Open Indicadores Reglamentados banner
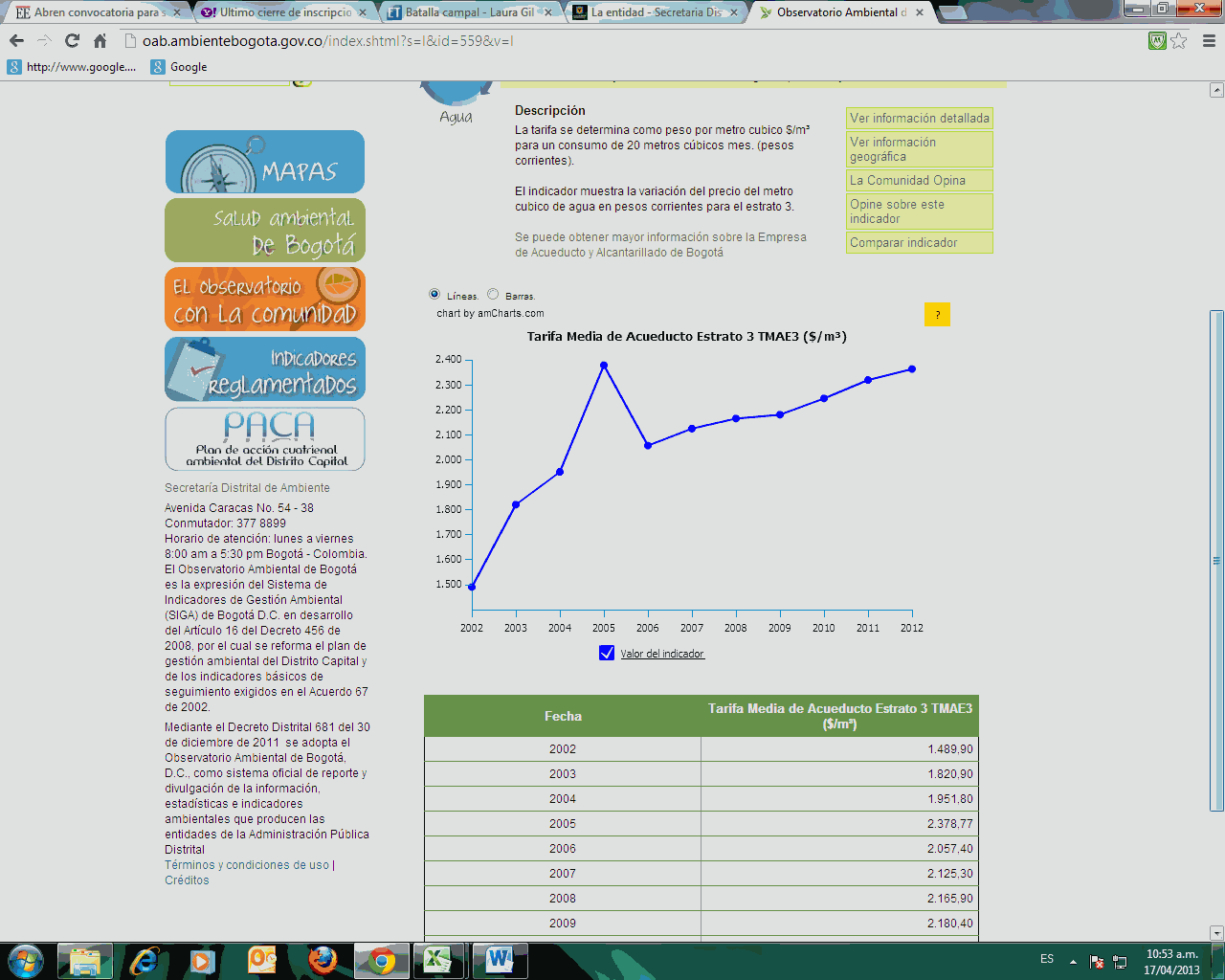The height and width of the screenshot is (980, 1225). 265,369
